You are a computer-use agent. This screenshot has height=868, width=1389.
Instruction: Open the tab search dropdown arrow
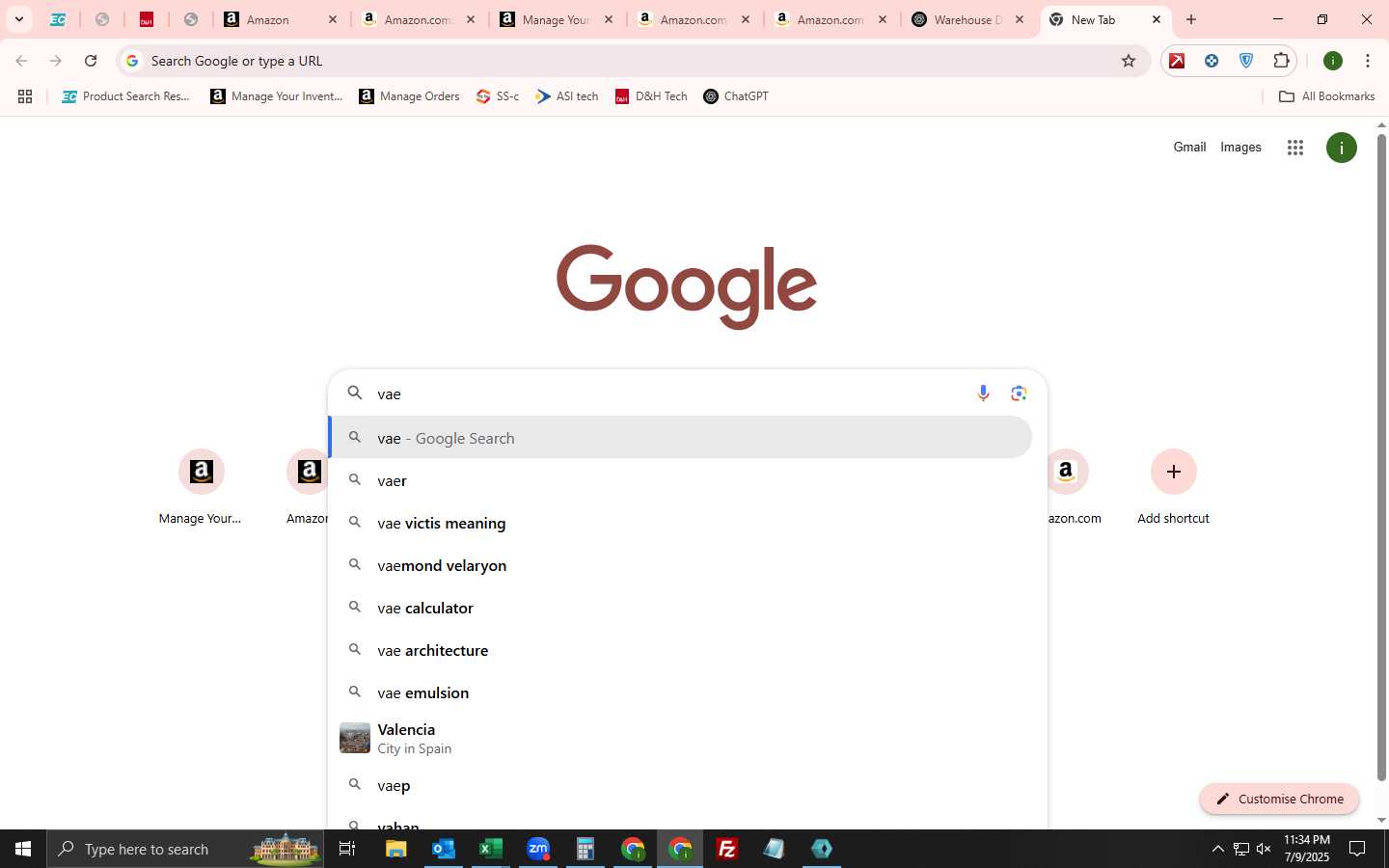18,19
